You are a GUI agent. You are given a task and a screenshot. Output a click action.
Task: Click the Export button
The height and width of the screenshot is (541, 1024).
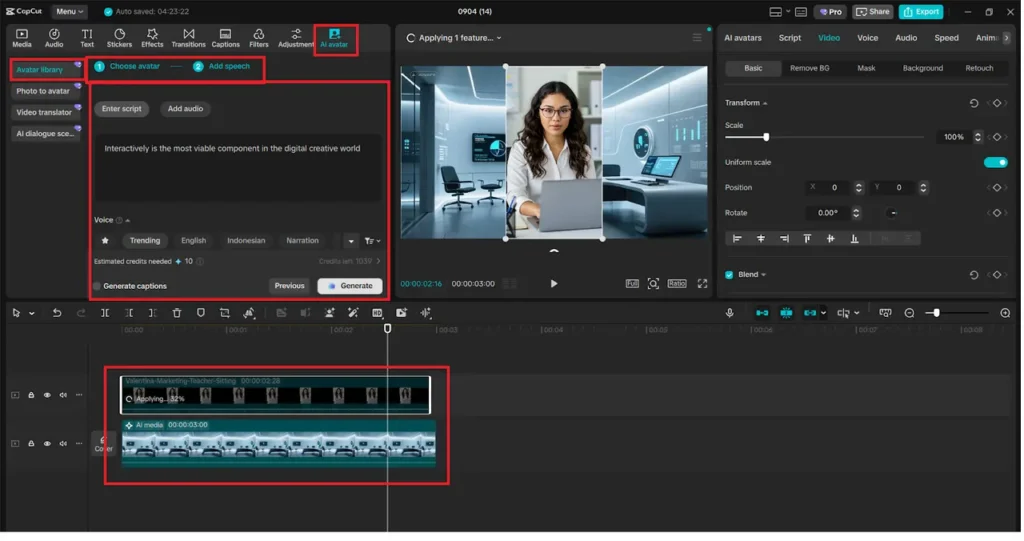[920, 12]
